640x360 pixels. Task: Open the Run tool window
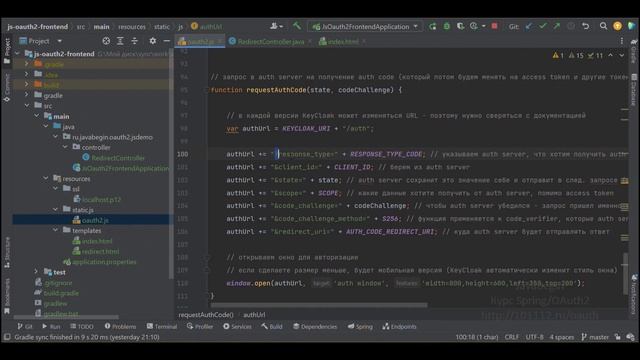[51, 327]
